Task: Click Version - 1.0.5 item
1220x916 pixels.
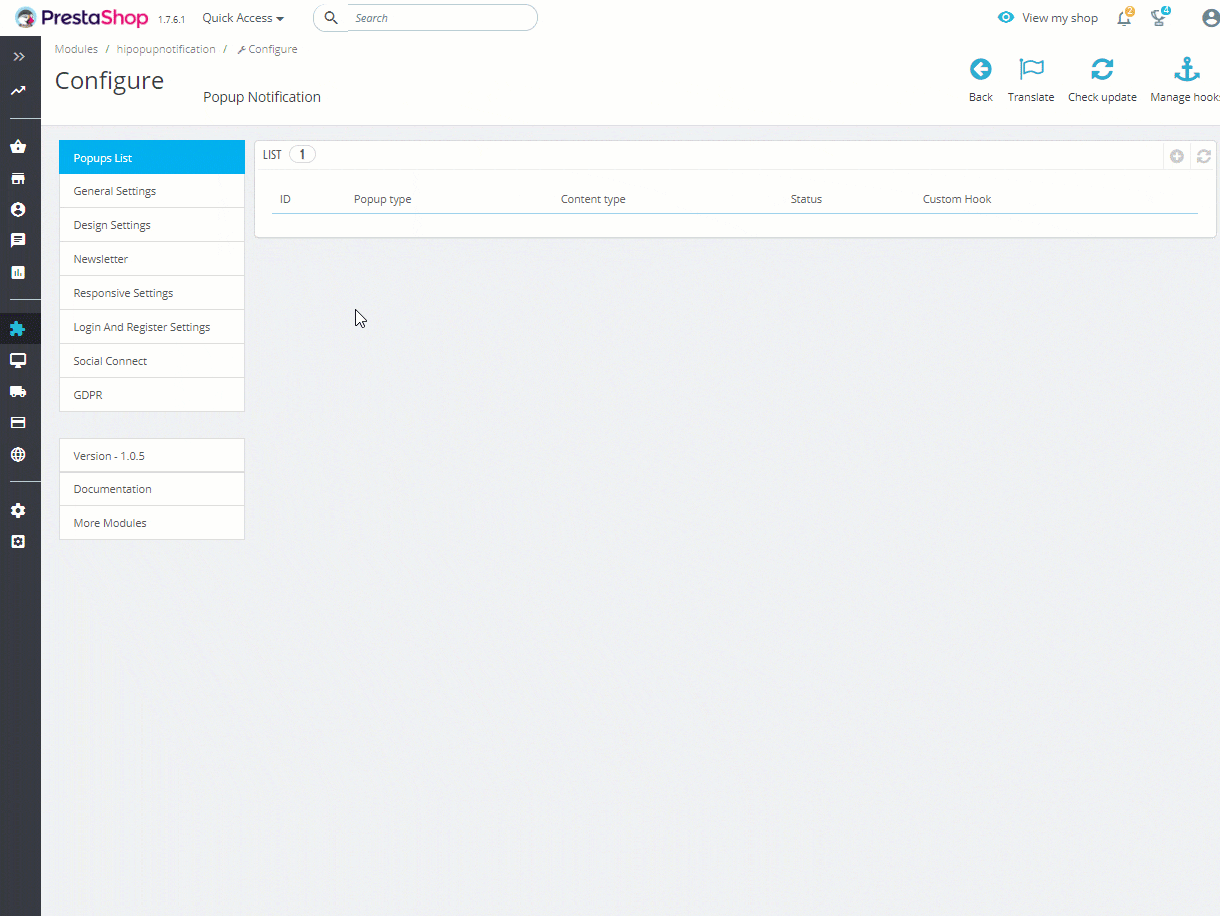Action: tap(152, 455)
